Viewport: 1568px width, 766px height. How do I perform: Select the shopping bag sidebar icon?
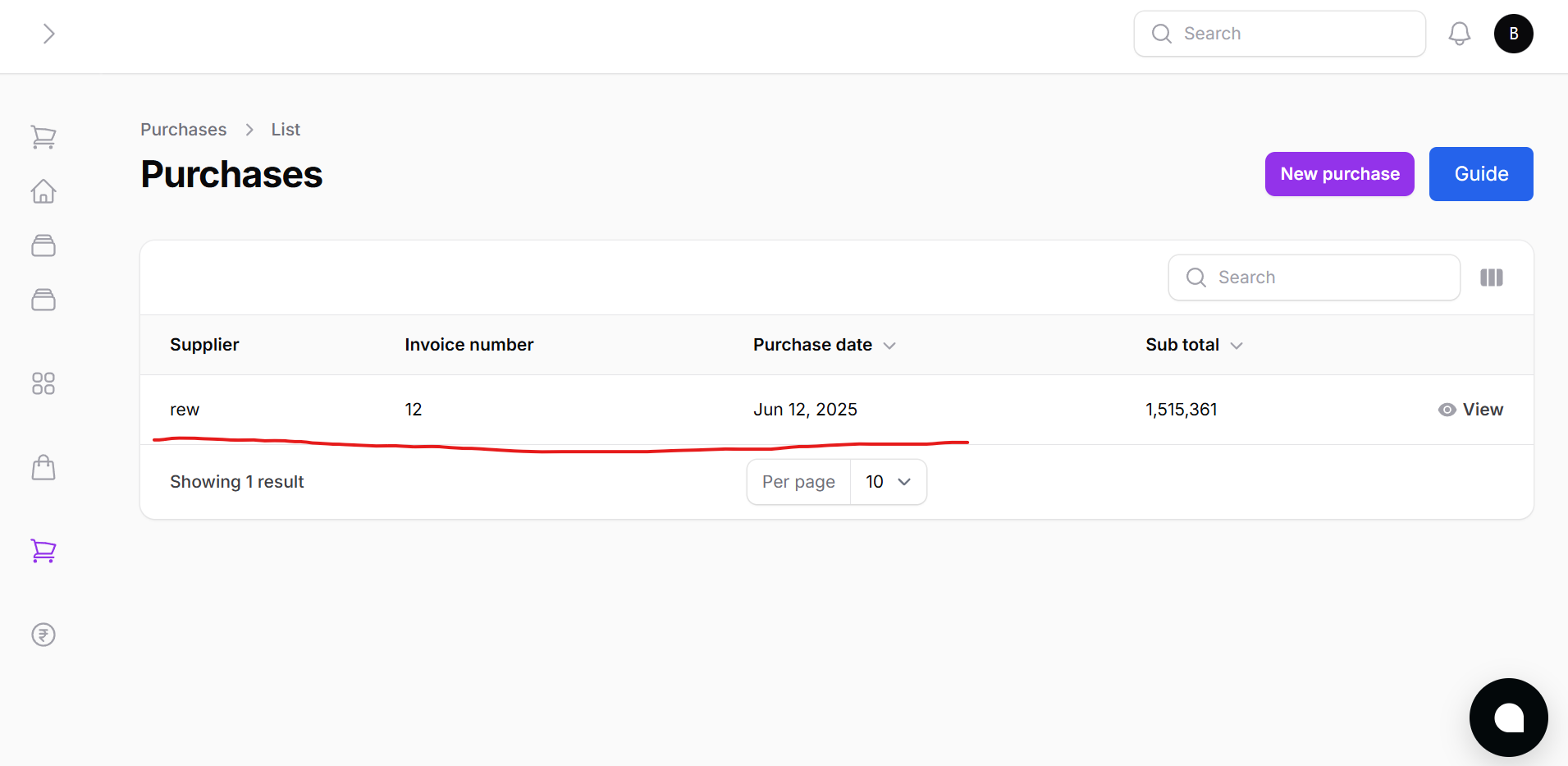(x=43, y=466)
